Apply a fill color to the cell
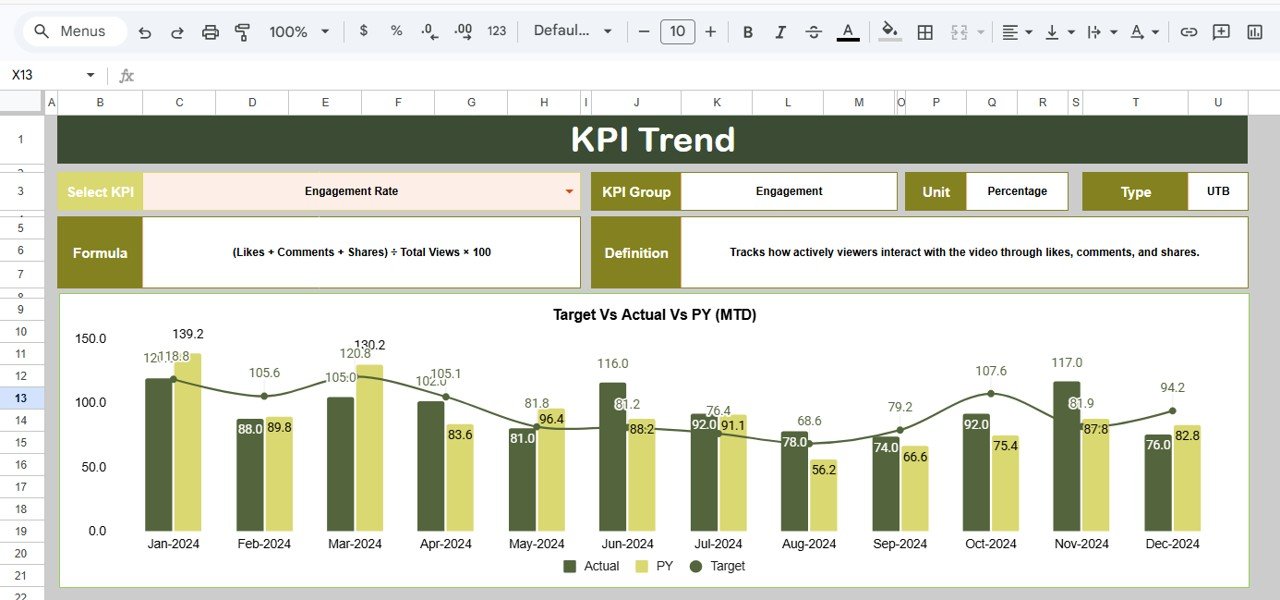 point(889,31)
